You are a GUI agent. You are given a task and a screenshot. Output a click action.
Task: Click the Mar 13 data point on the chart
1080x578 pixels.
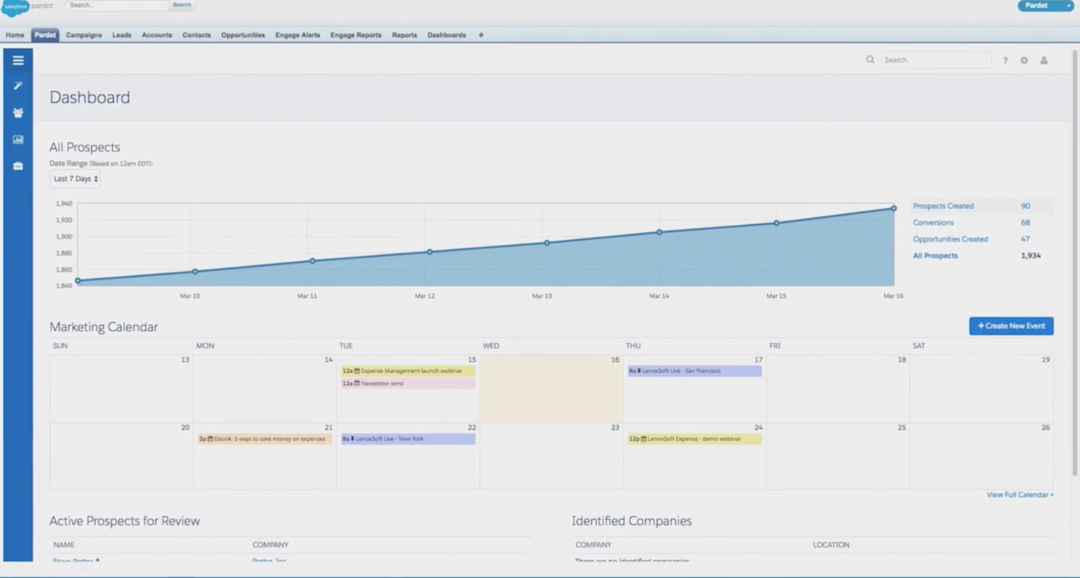(x=547, y=243)
